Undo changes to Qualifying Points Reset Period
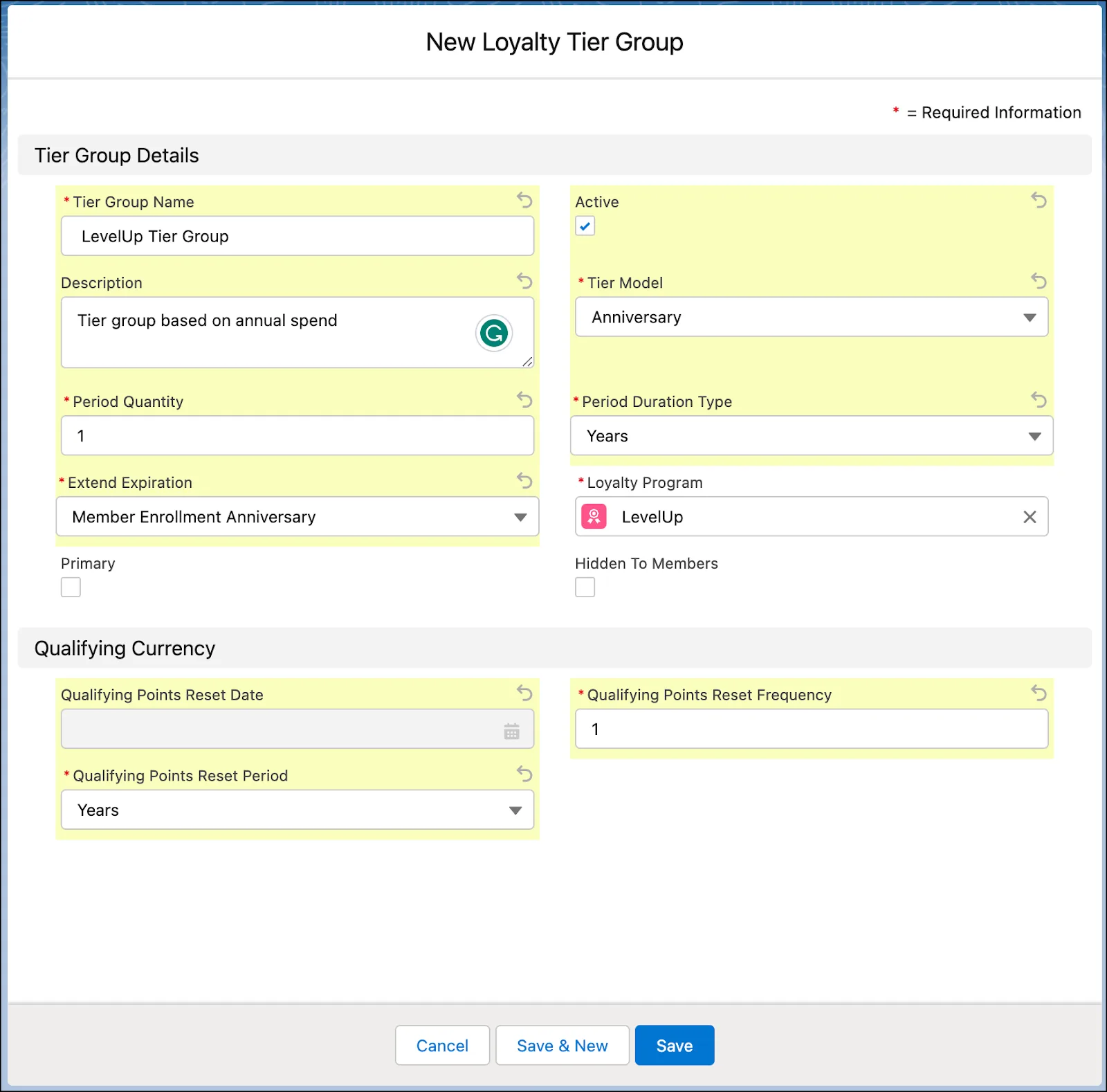 (524, 774)
